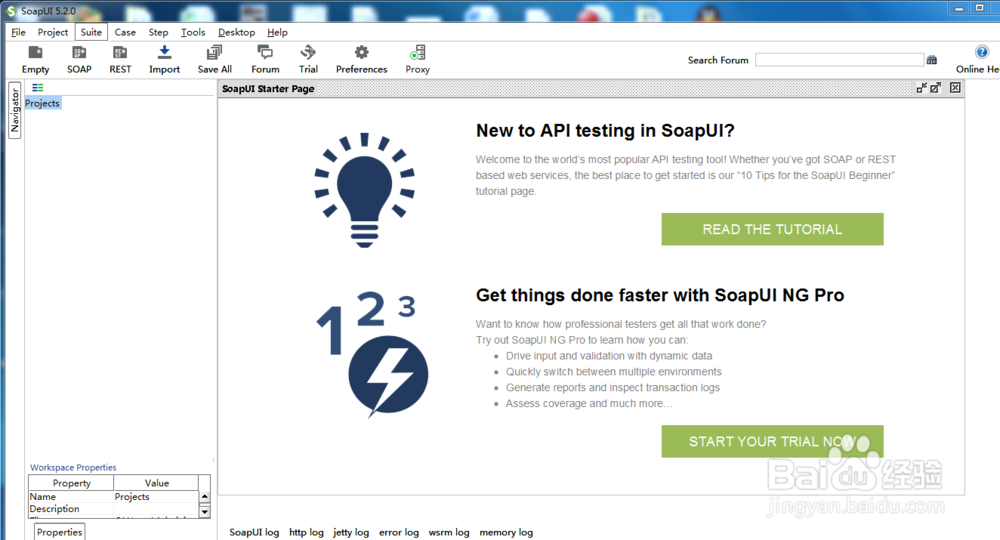This screenshot has height=540, width=1000.
Task: Select the Projects tree node
Action: click(43, 103)
